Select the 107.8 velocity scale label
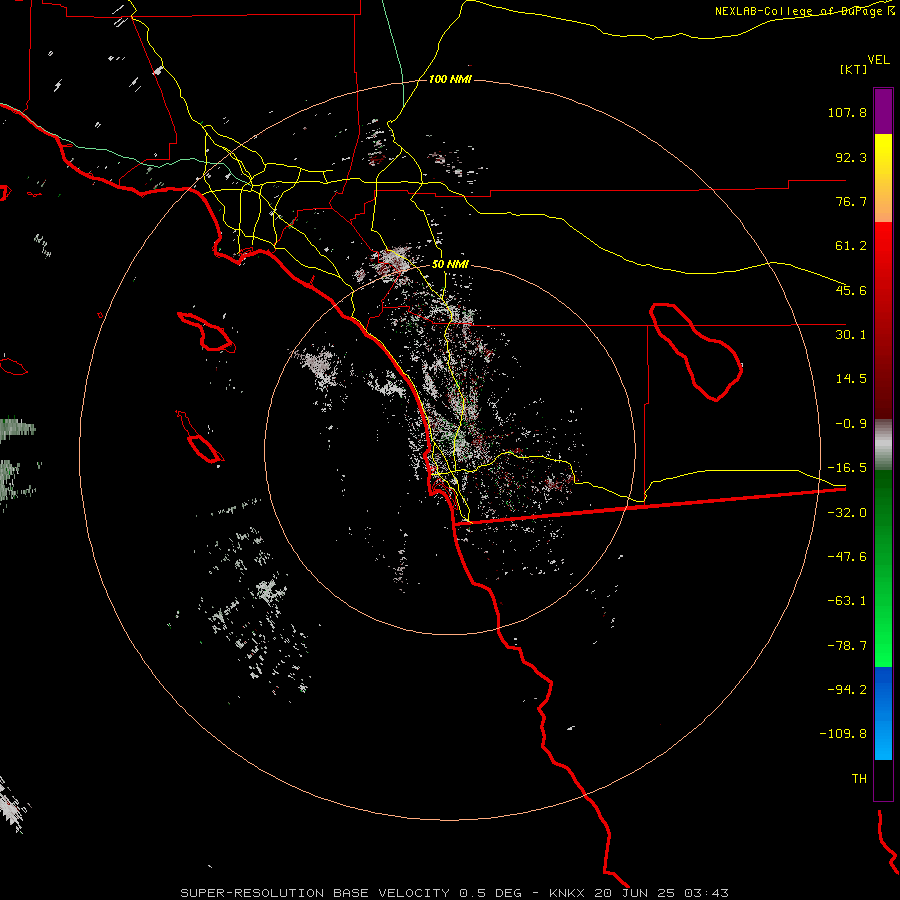This screenshot has height=900, width=900. [847, 112]
